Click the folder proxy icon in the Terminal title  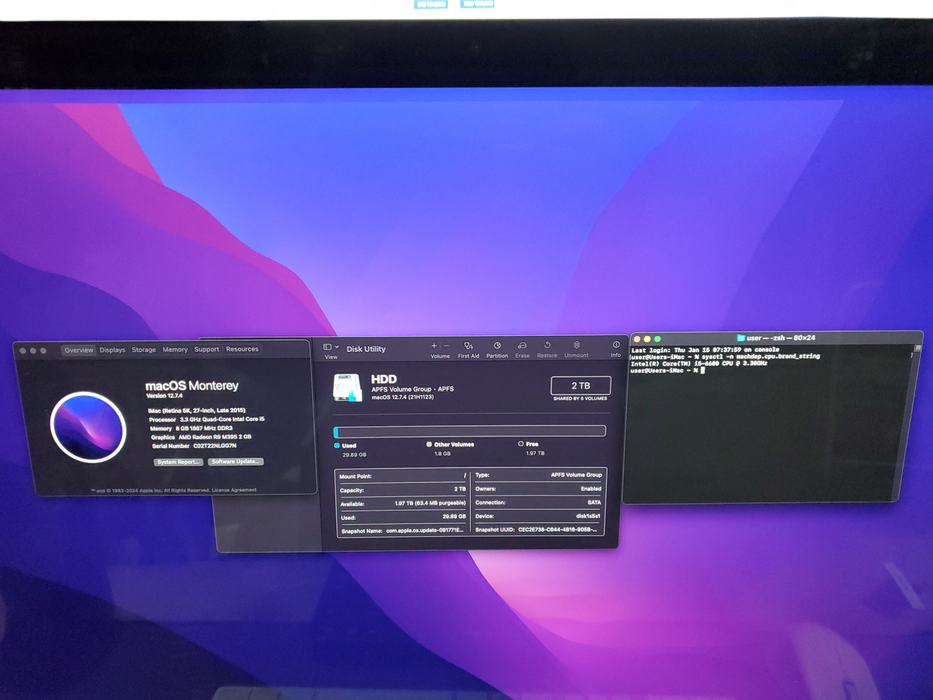741,338
